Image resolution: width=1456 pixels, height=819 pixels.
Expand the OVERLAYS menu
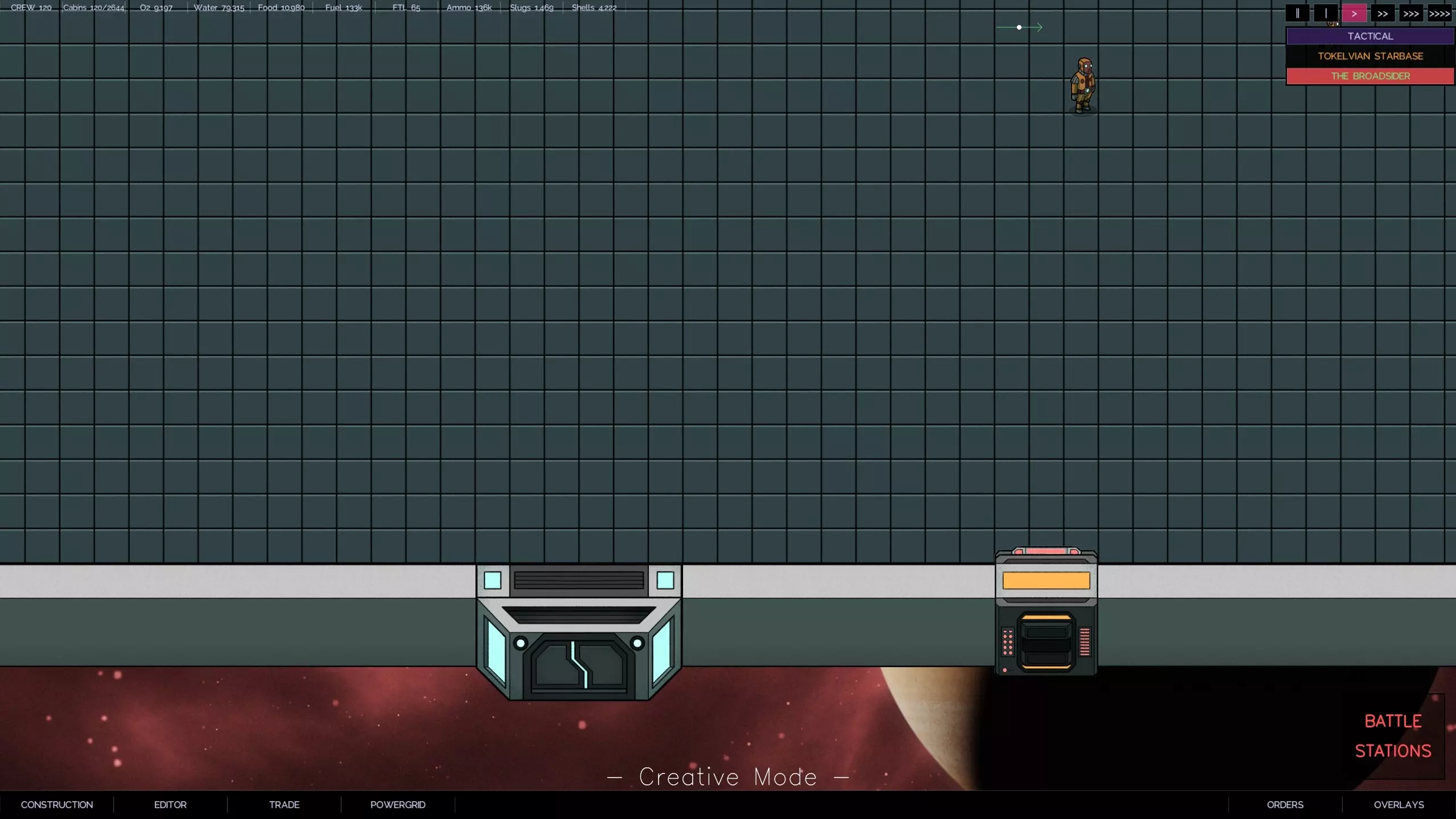[1399, 805]
